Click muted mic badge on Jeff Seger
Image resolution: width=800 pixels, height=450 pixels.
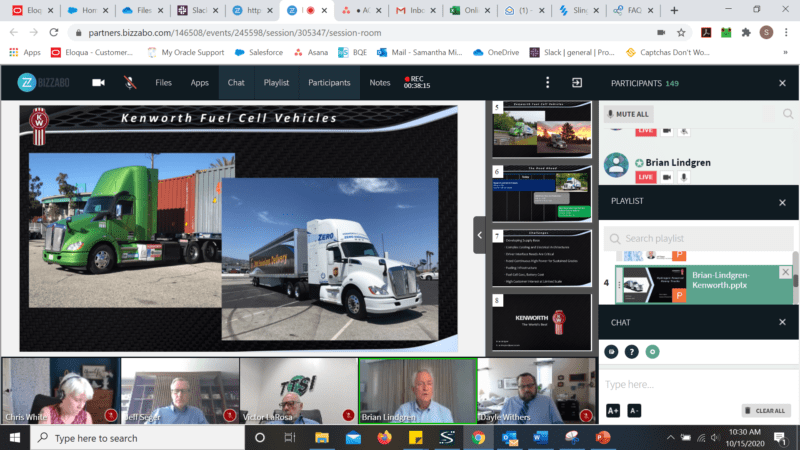pyautogui.click(x=230, y=415)
